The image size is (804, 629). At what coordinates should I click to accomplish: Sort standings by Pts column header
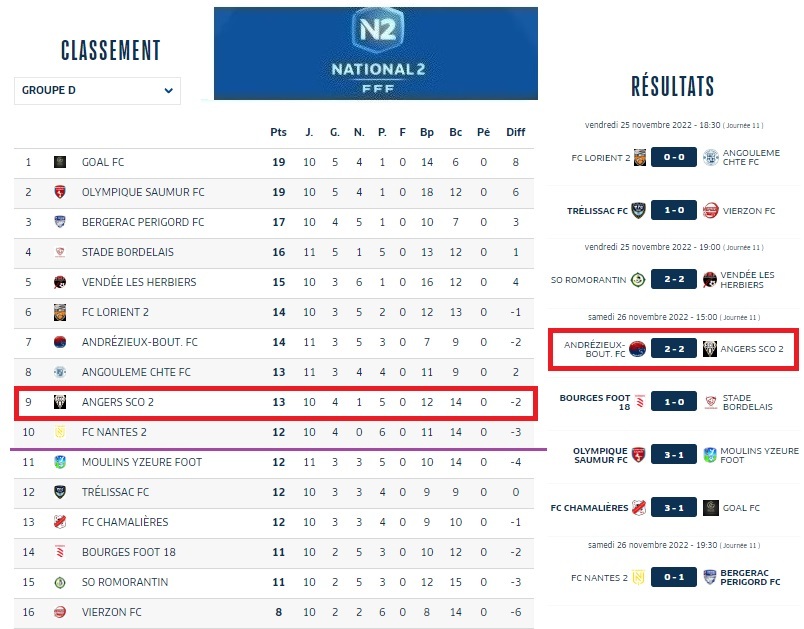click(278, 132)
